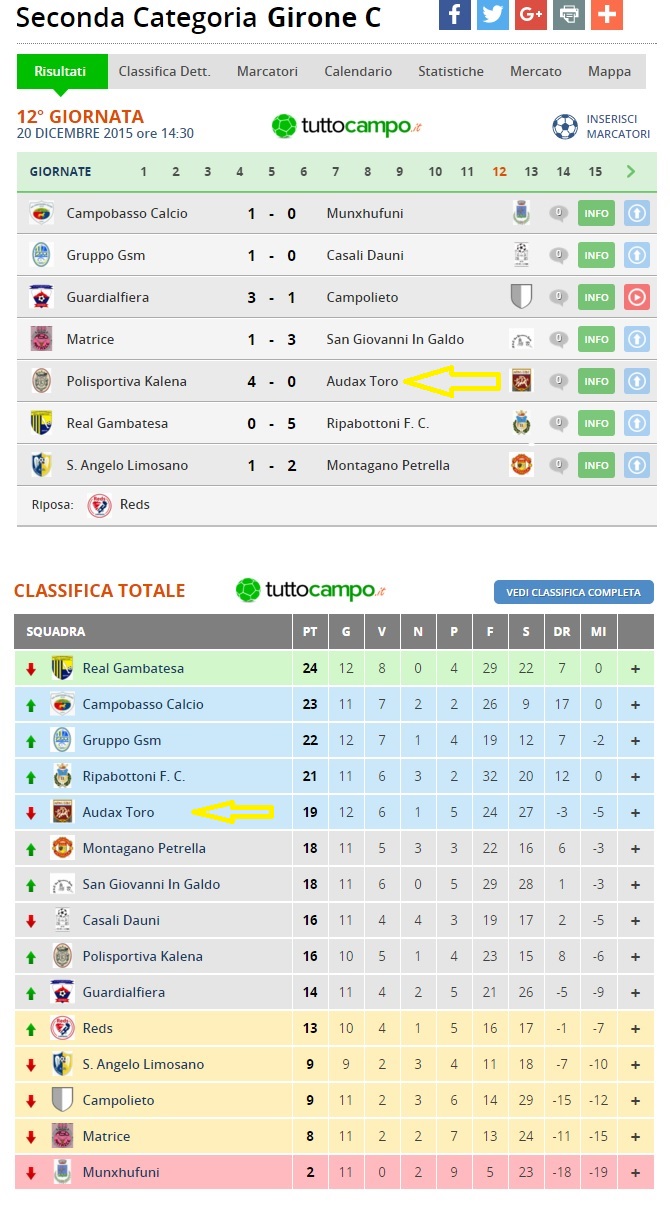Image resolution: width=670 pixels, height=1221 pixels.
Task: Click the printer icon
Action: pyautogui.click(x=568, y=14)
